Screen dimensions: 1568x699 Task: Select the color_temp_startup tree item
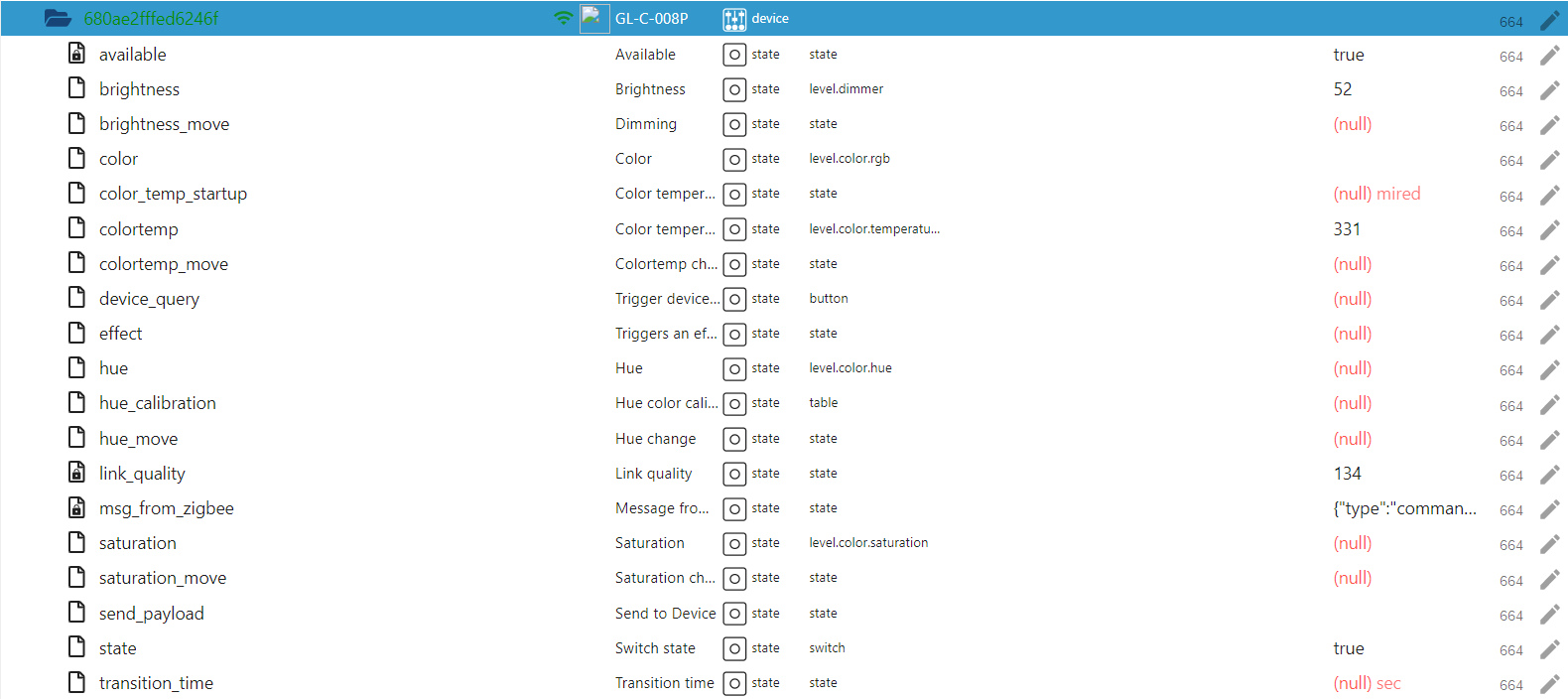tap(173, 194)
